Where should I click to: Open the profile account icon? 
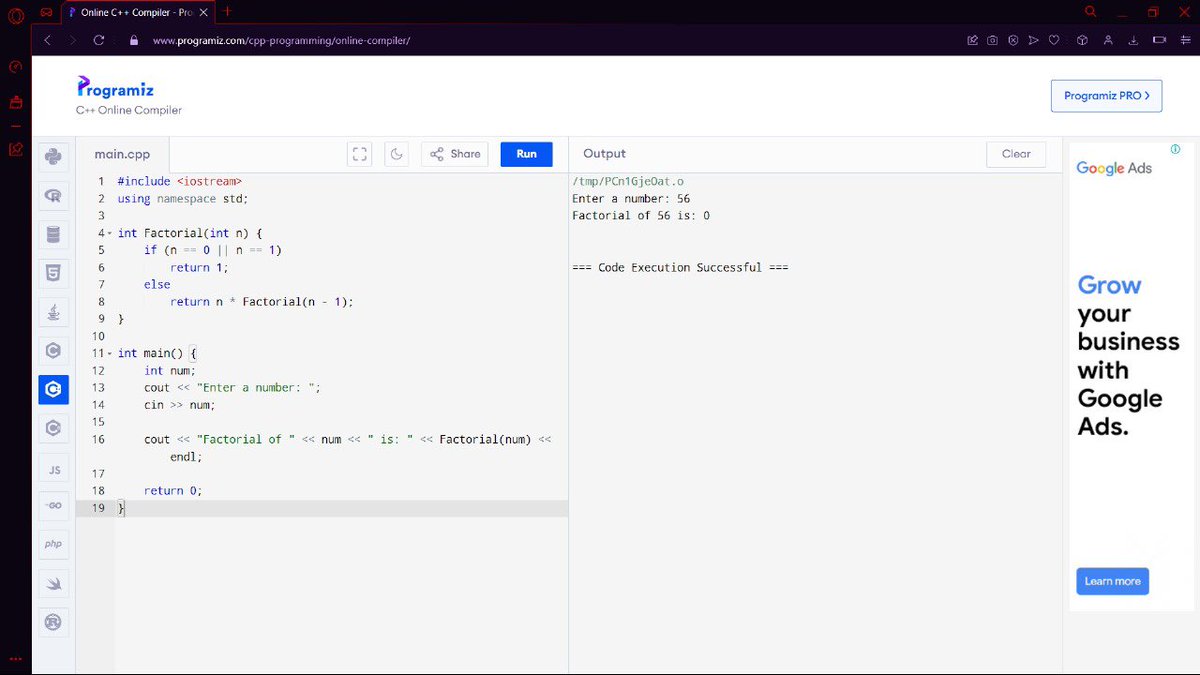pyautogui.click(x=1108, y=40)
